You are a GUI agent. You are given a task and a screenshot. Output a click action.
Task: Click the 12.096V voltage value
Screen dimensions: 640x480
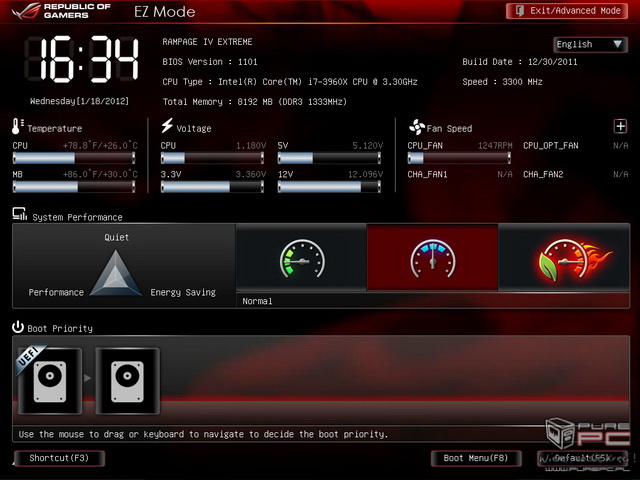click(x=365, y=175)
